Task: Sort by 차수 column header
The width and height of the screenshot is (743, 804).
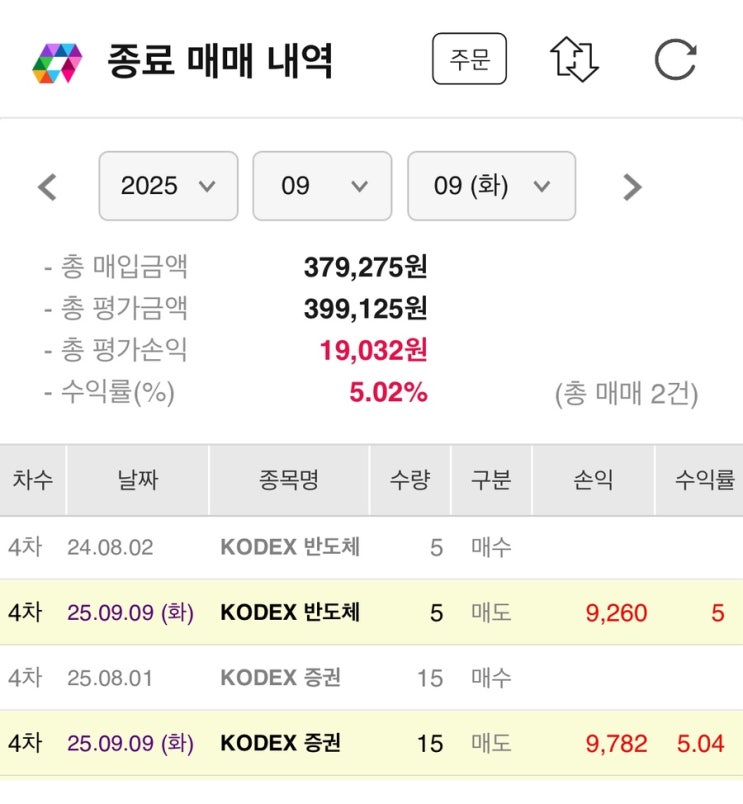Action: click(33, 480)
